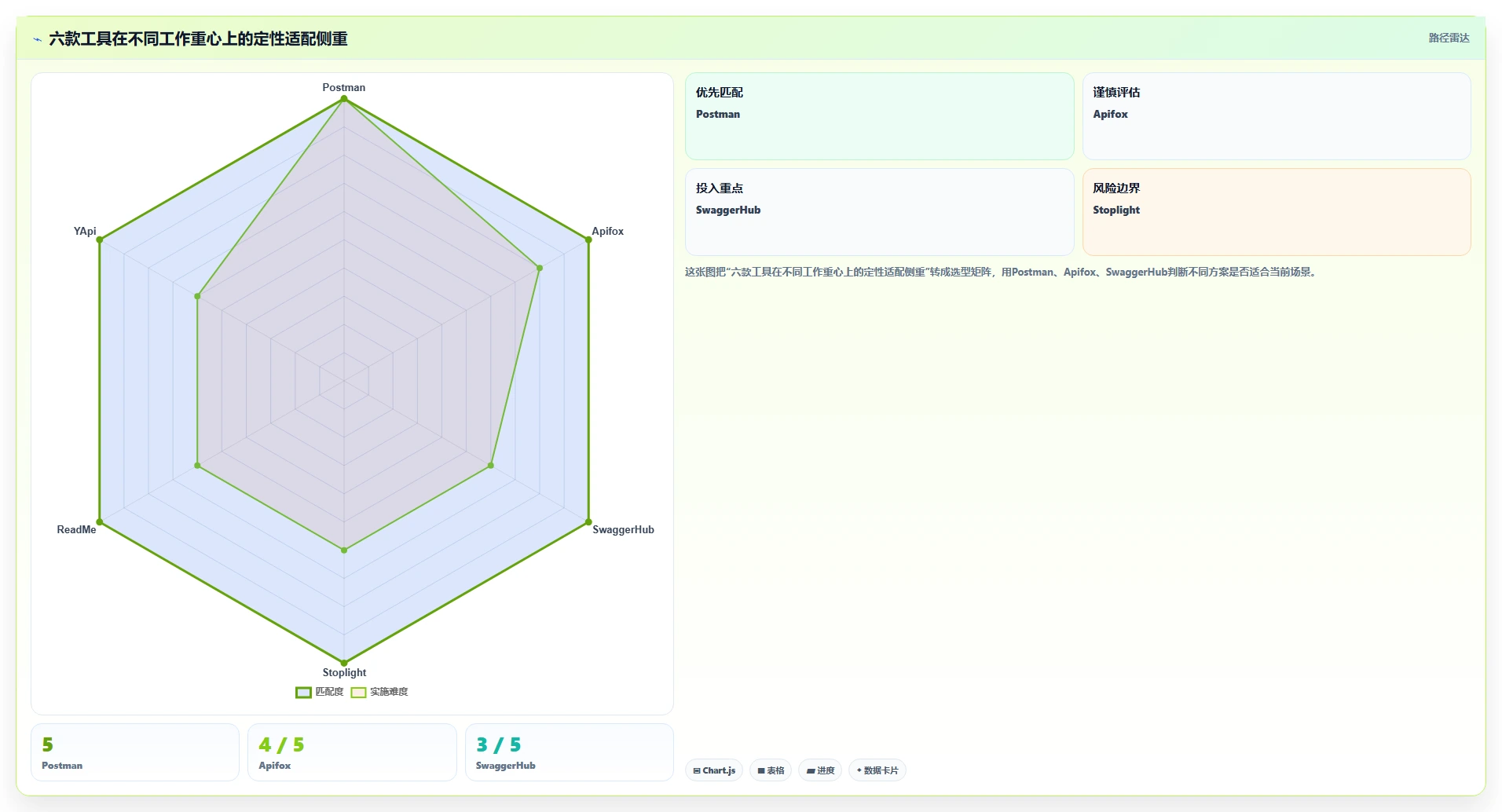Click the description sentence beginning 这张图把
1502x812 pixels.
[x=1002, y=272]
